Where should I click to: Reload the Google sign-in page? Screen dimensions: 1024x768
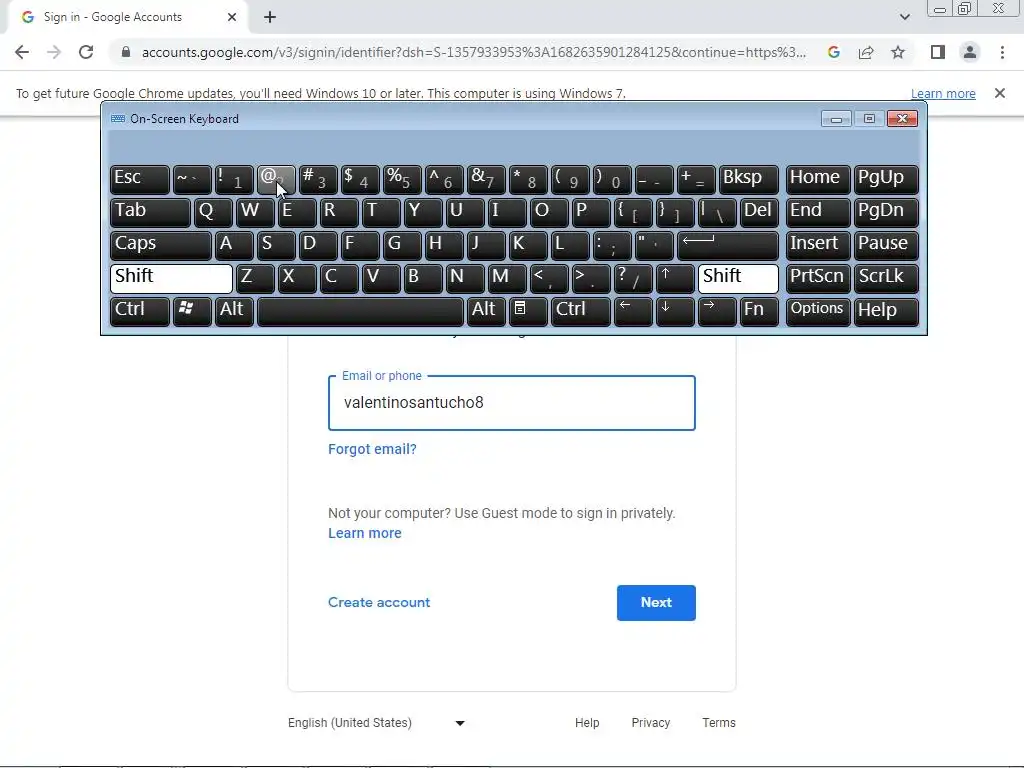(x=86, y=52)
